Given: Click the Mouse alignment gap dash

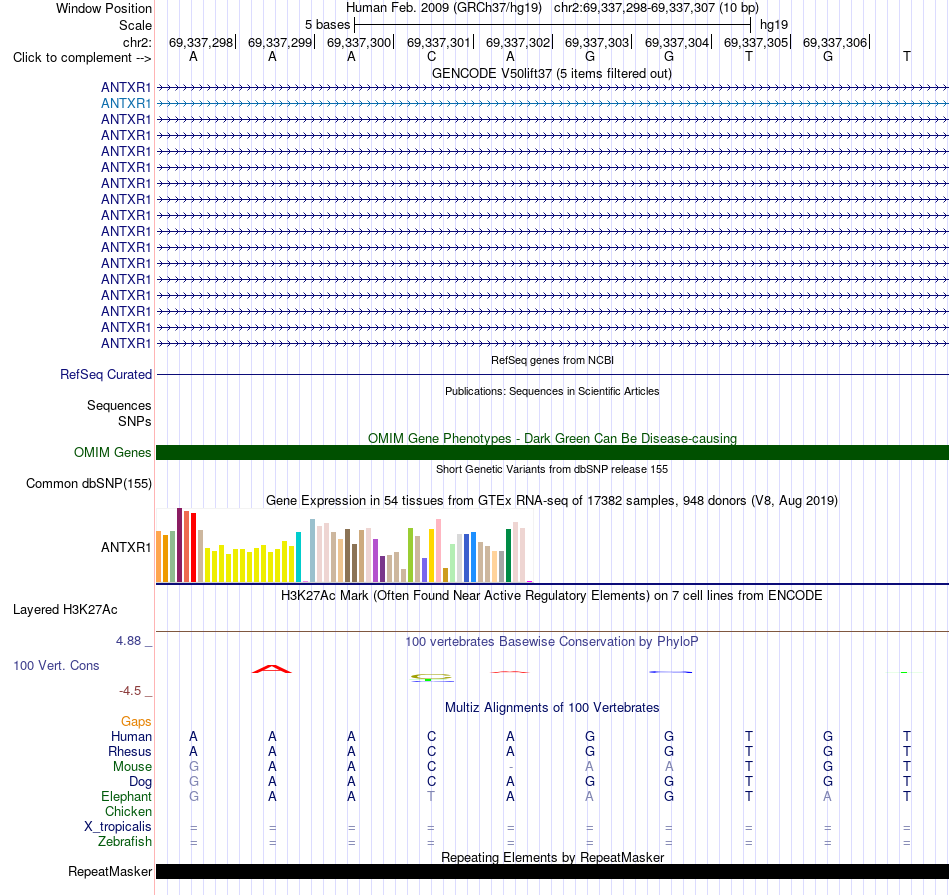Looking at the screenshot, I should point(511,767).
